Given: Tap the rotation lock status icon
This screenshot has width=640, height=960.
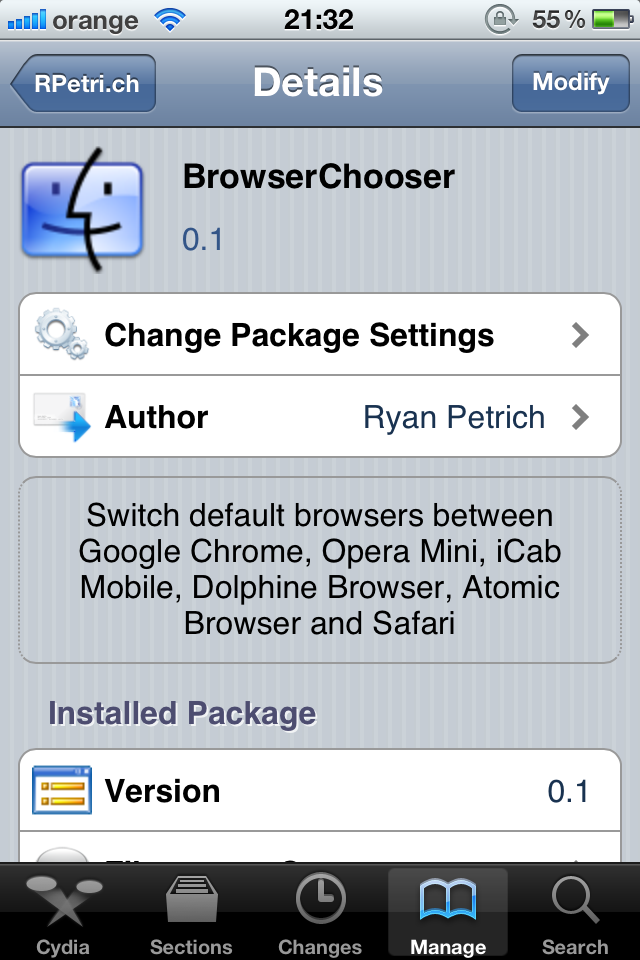Looking at the screenshot, I should pyautogui.click(x=499, y=19).
